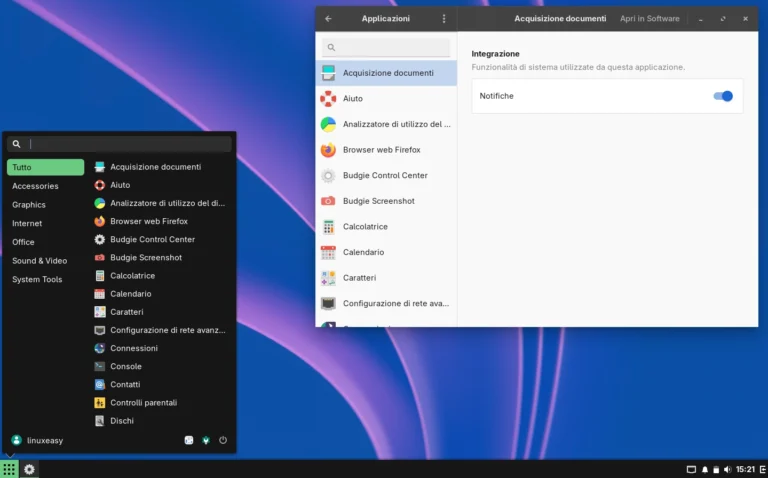Open Controlli parentali from the app menu
The width and height of the screenshot is (768, 478).
click(x=143, y=403)
